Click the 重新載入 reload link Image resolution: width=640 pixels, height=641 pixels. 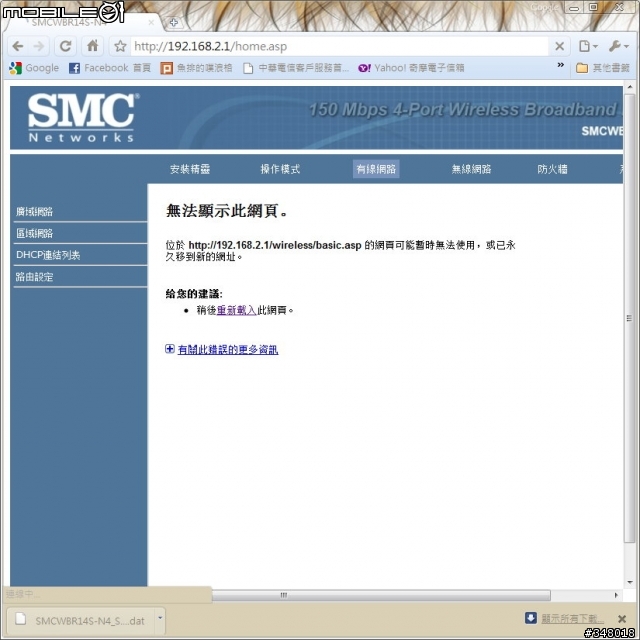[x=236, y=310]
